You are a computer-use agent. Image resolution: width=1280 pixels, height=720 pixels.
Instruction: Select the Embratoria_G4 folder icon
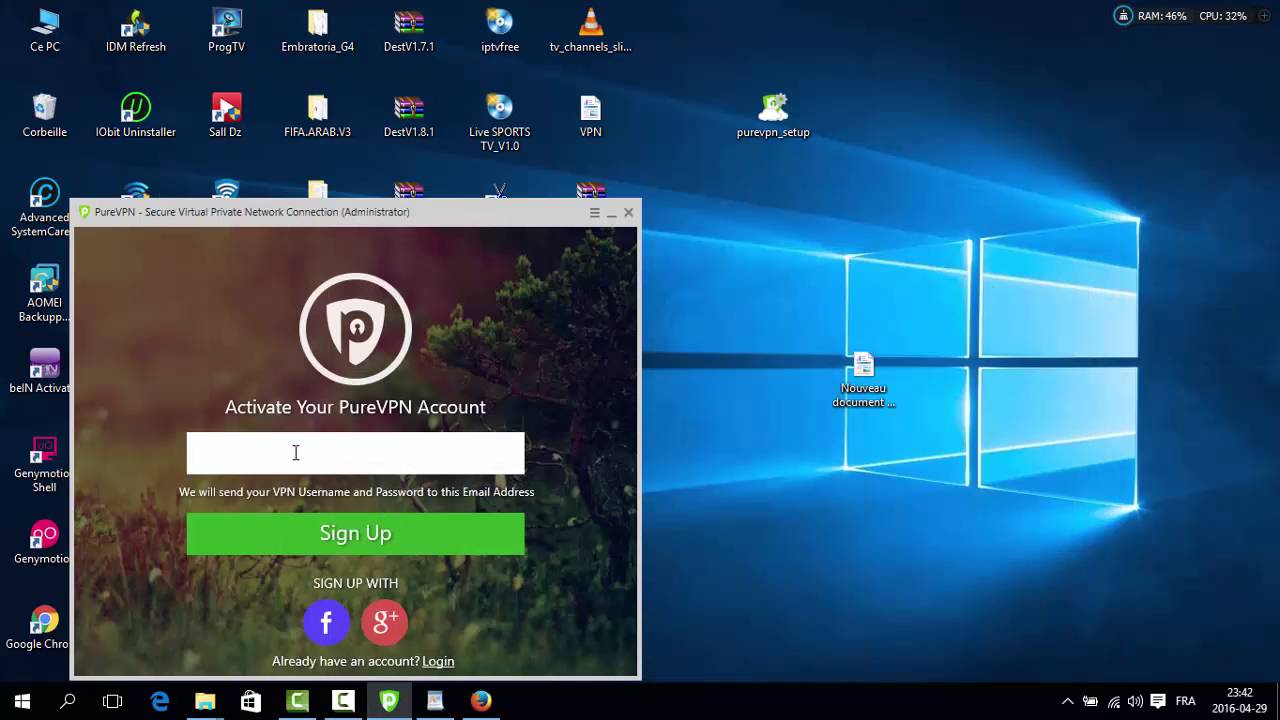317,30
